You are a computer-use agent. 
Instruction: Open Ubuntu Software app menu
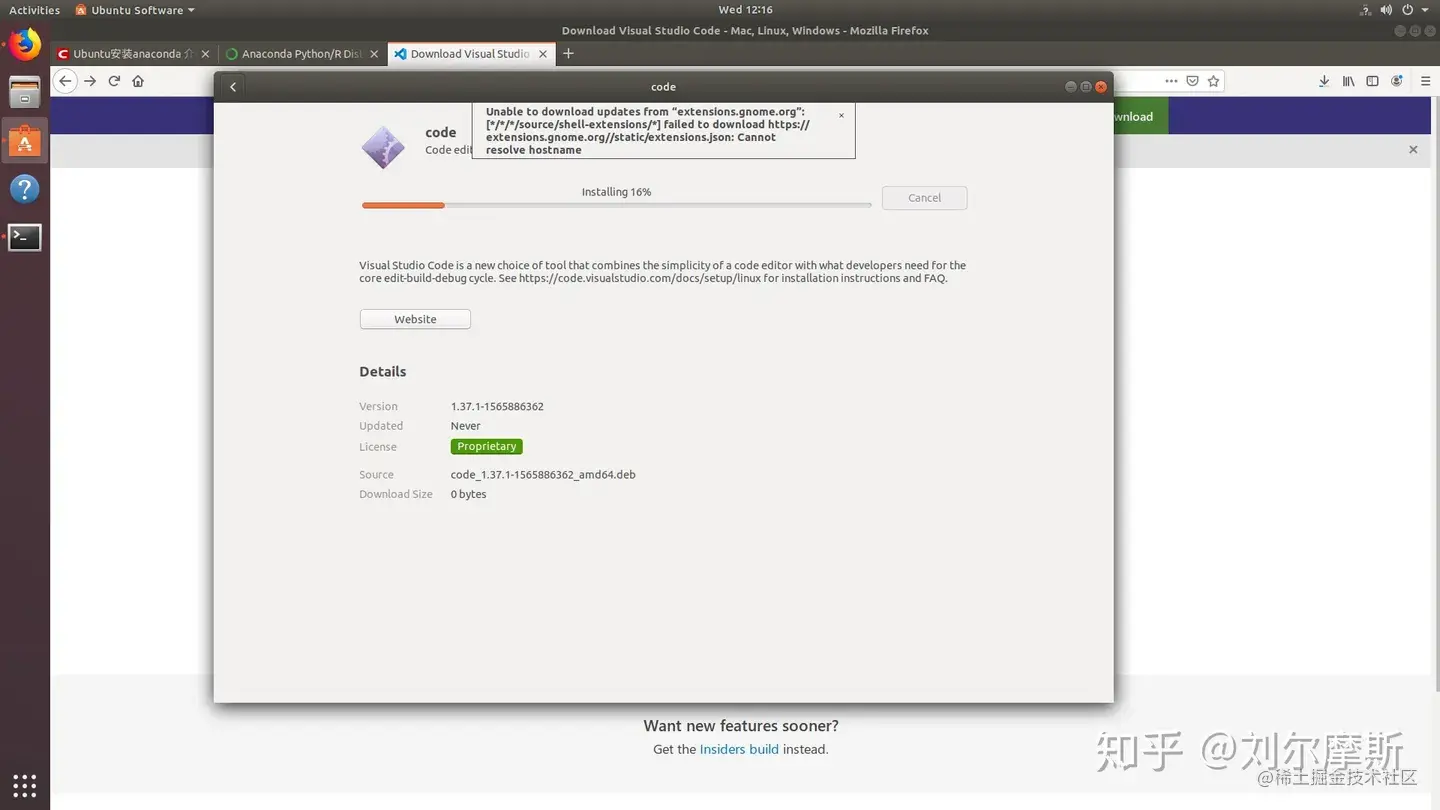(x=135, y=10)
